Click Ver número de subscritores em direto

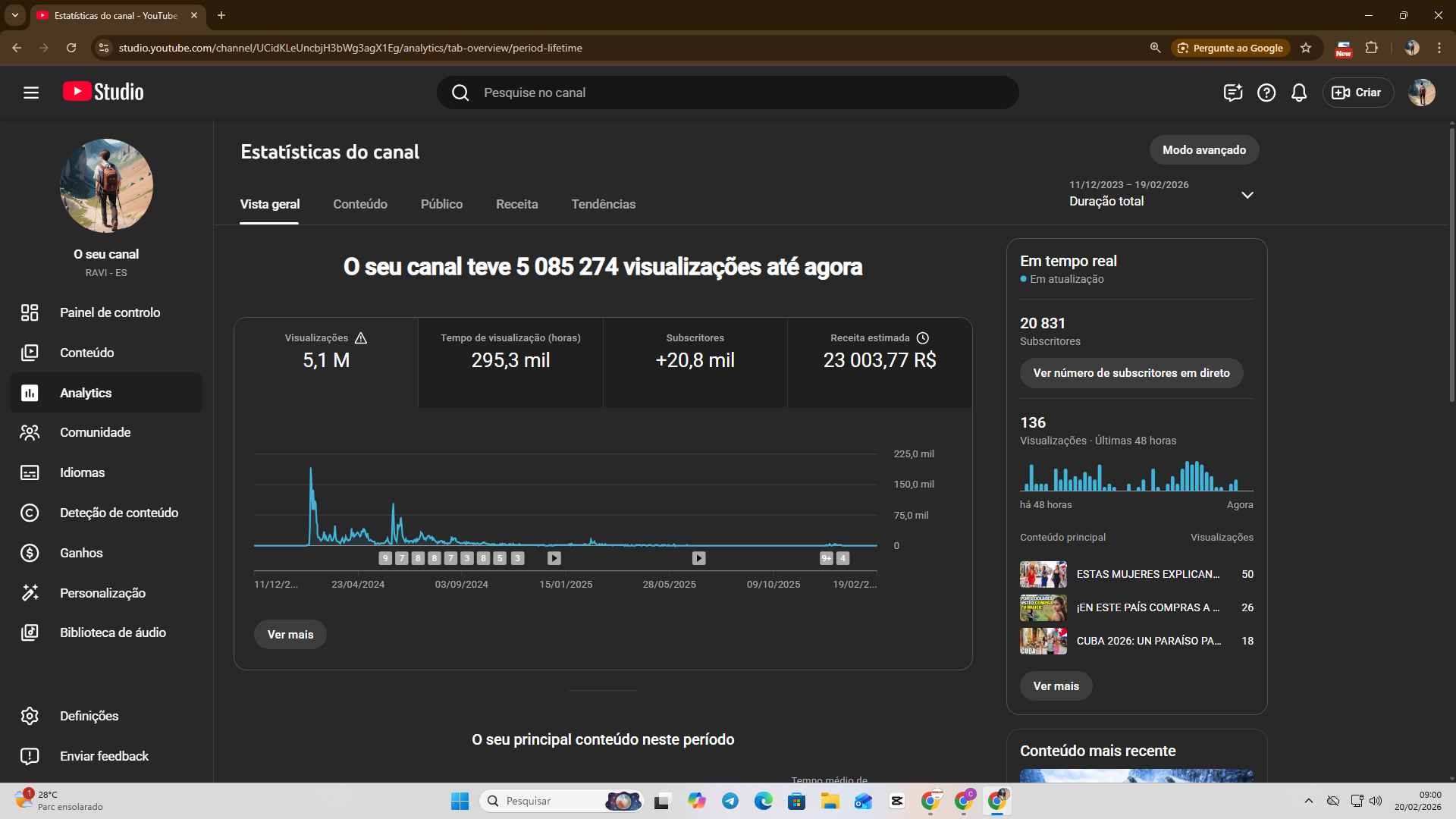point(1131,373)
